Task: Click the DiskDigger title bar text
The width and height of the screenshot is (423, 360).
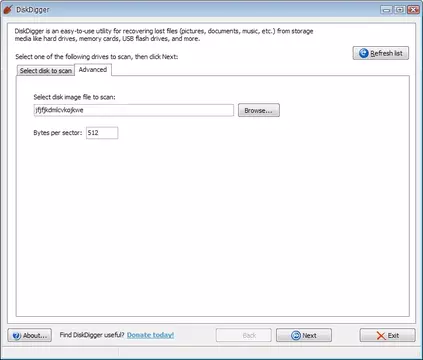Action: (x=33, y=10)
